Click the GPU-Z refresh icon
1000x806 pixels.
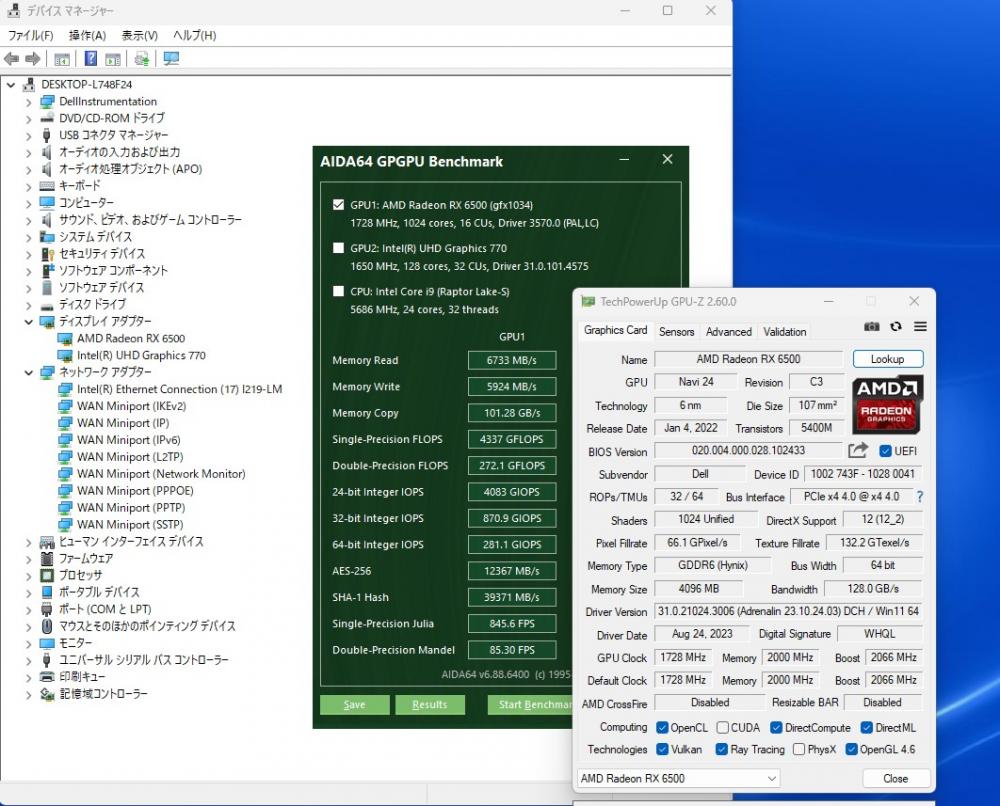click(x=896, y=326)
